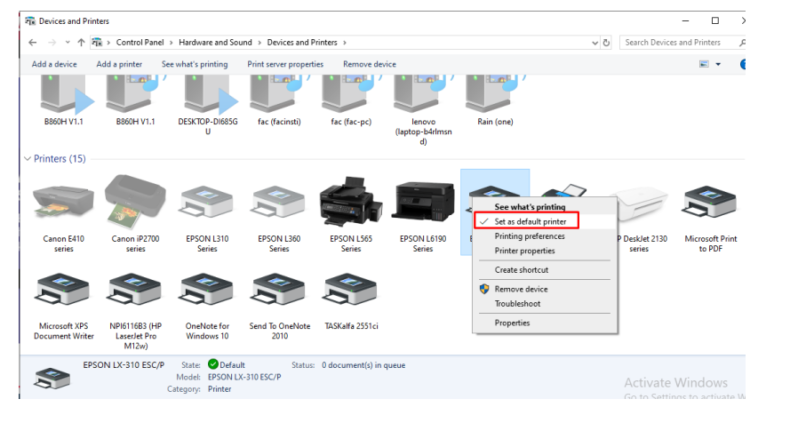Open Printer properties from context menu
The image size is (790, 431).
tap(524, 251)
